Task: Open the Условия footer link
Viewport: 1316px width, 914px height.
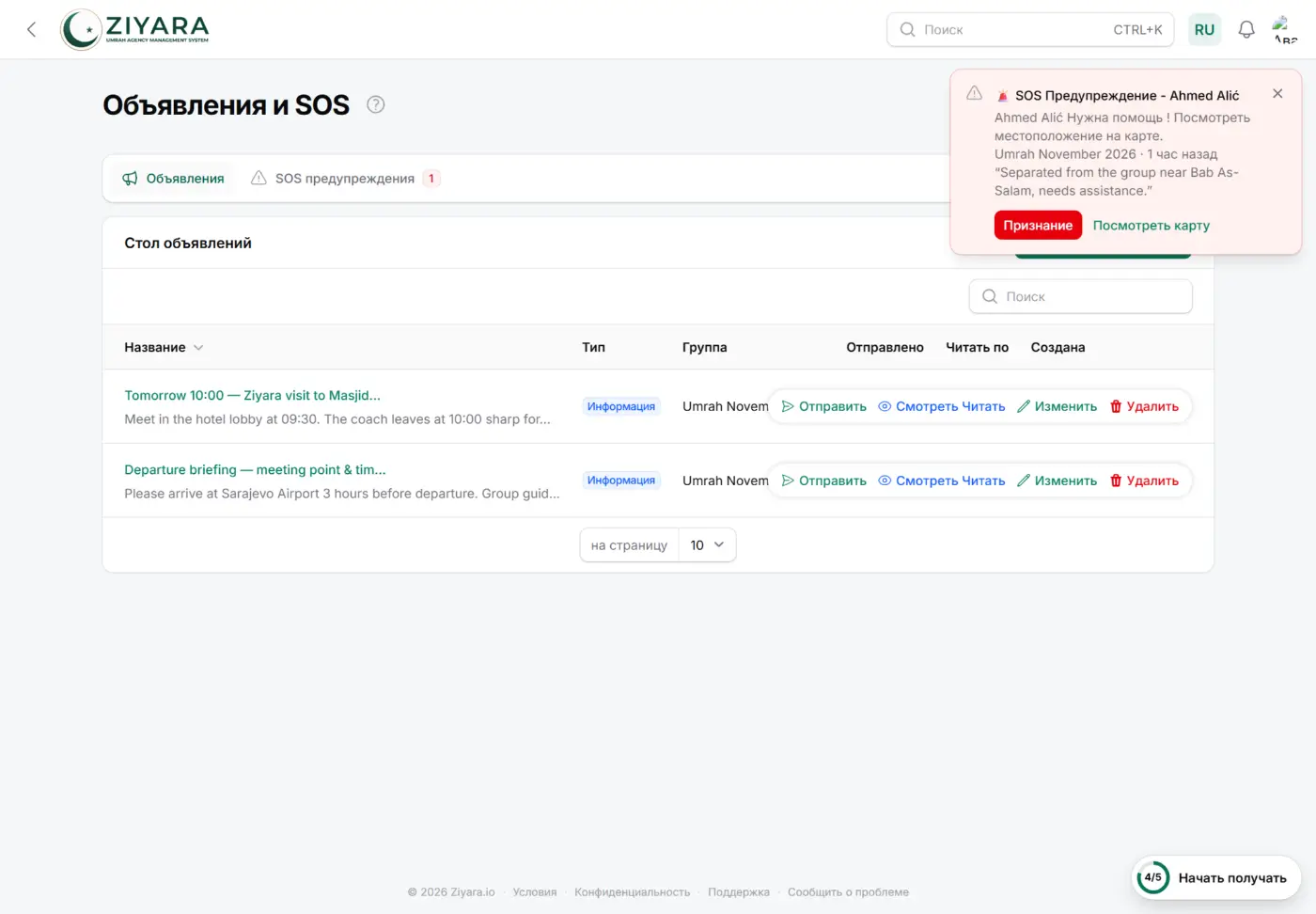Action: [535, 892]
